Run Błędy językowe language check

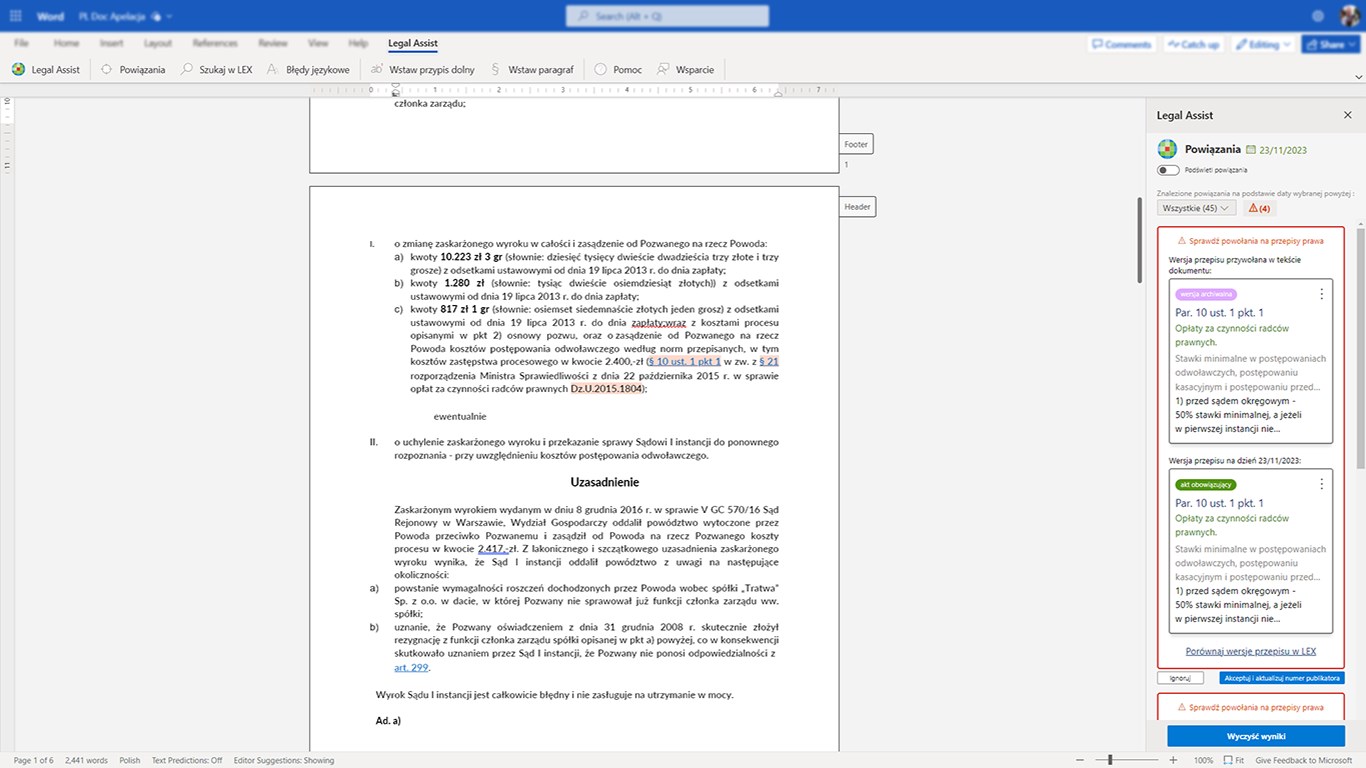click(308, 70)
